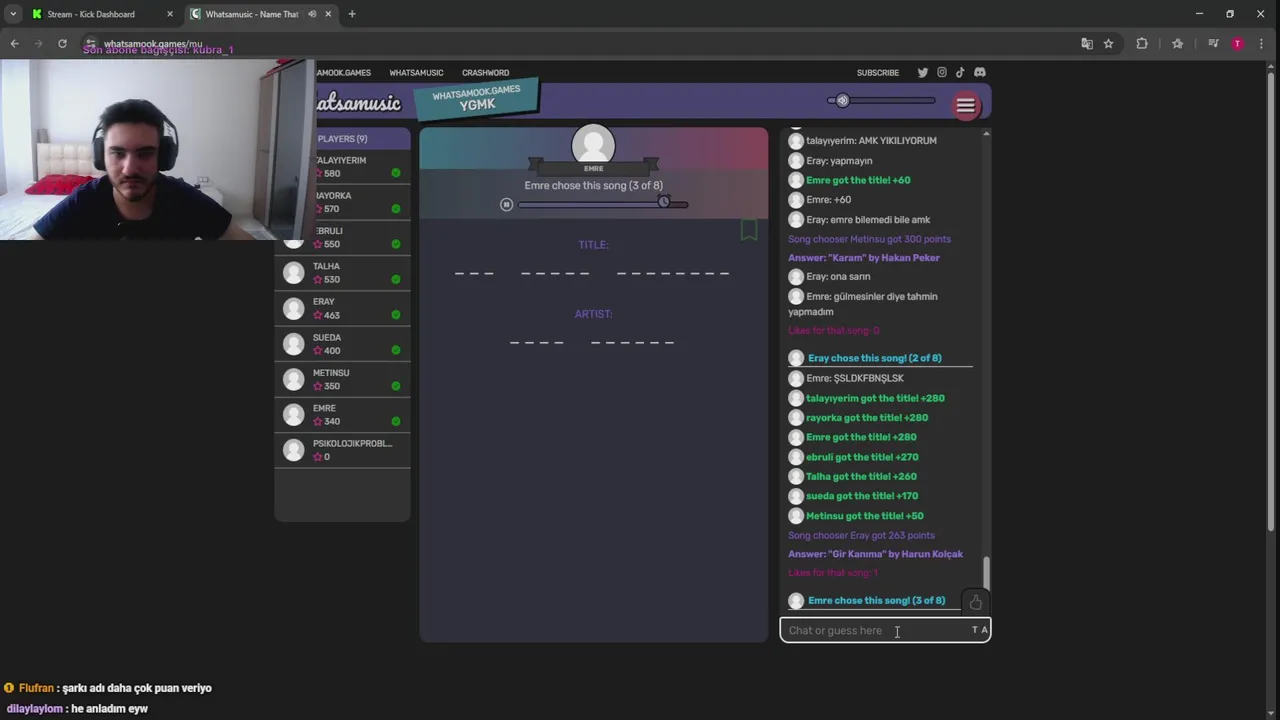
Task: Click "Metinsu got the title! +50" message
Action: click(x=864, y=516)
